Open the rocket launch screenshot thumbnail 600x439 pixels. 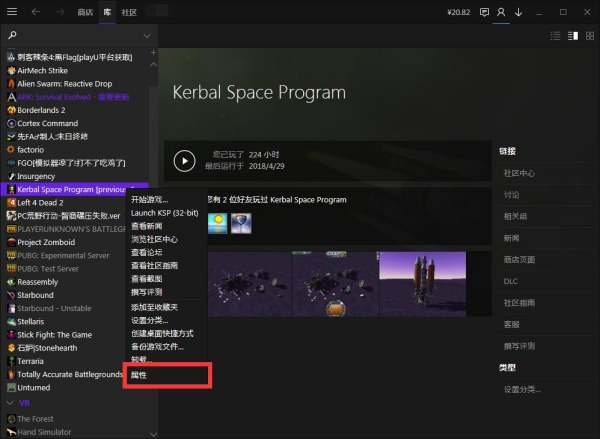422,284
